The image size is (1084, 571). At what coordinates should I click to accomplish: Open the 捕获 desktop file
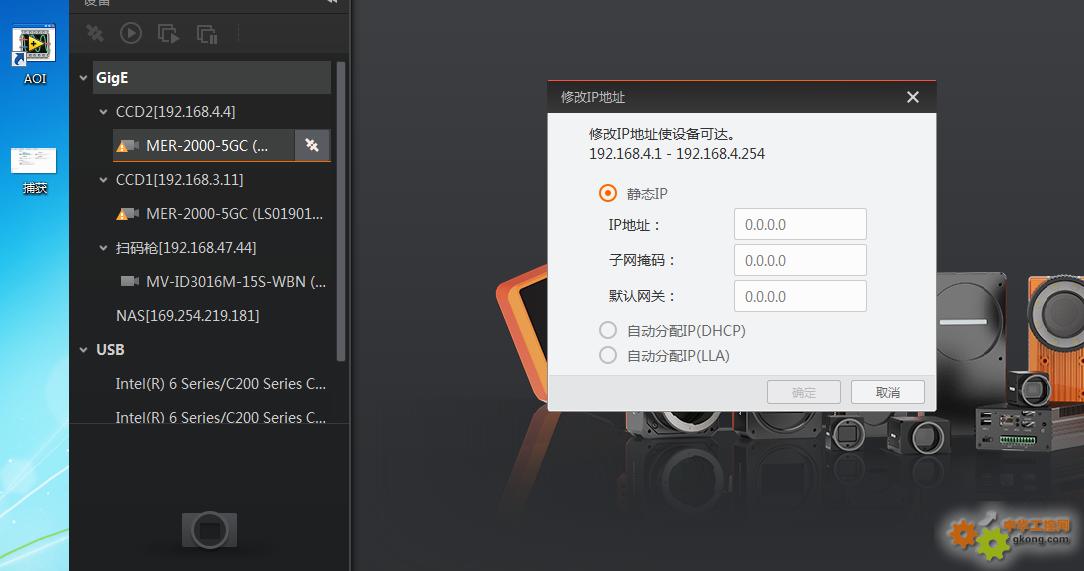[x=34, y=171]
